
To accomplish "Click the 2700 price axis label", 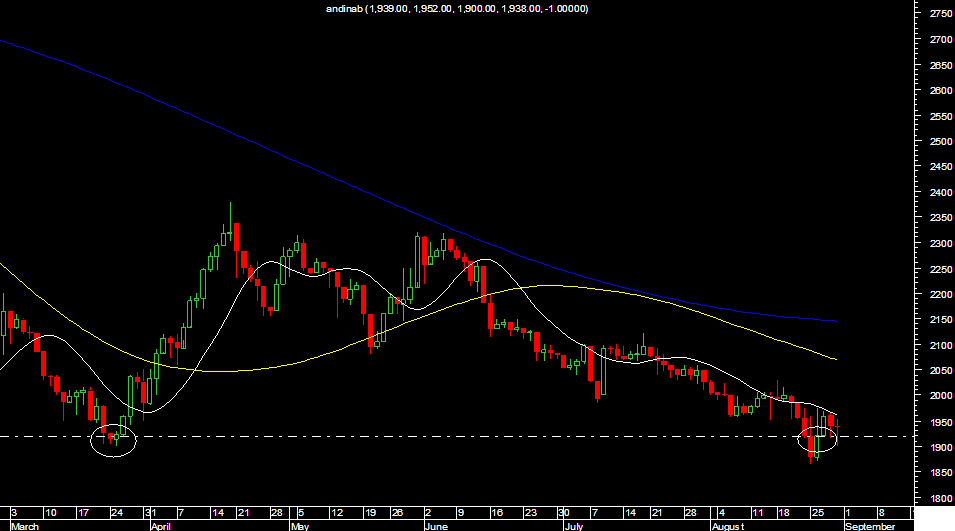I will (x=941, y=40).
